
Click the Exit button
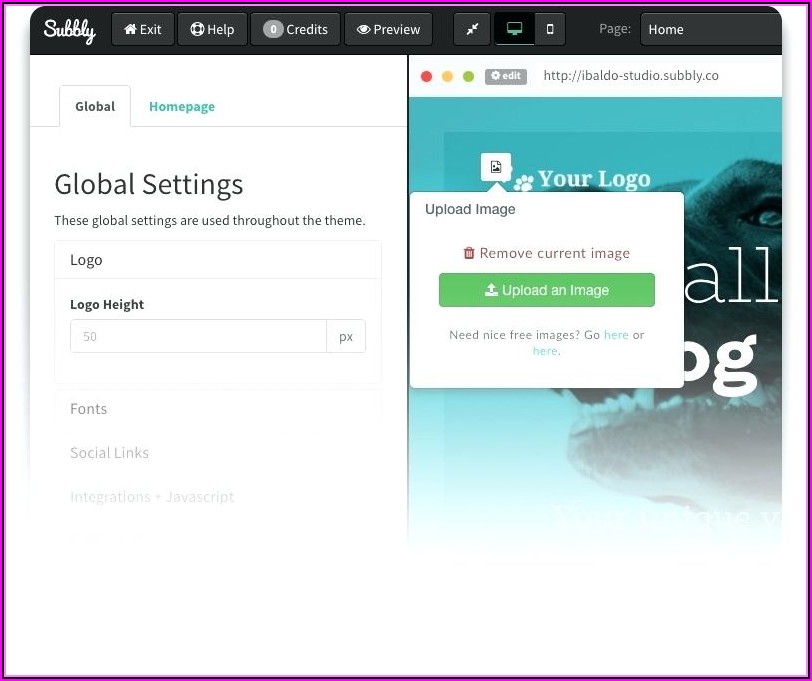click(x=142, y=30)
